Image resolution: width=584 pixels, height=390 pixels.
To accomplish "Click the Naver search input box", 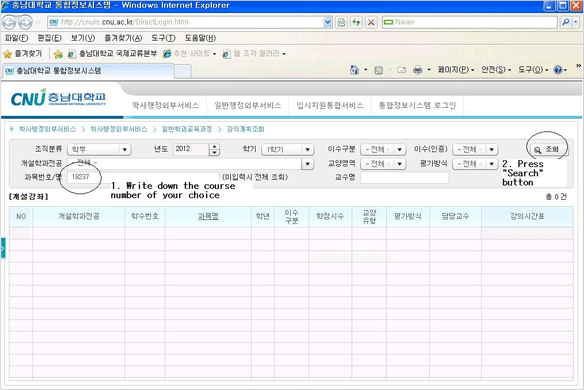I will tap(470, 22).
